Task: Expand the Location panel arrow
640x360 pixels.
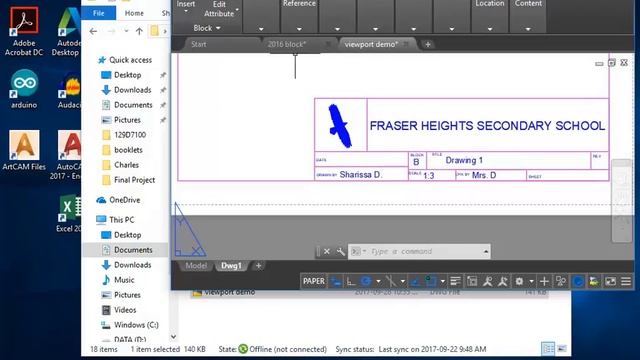Action: point(490,29)
